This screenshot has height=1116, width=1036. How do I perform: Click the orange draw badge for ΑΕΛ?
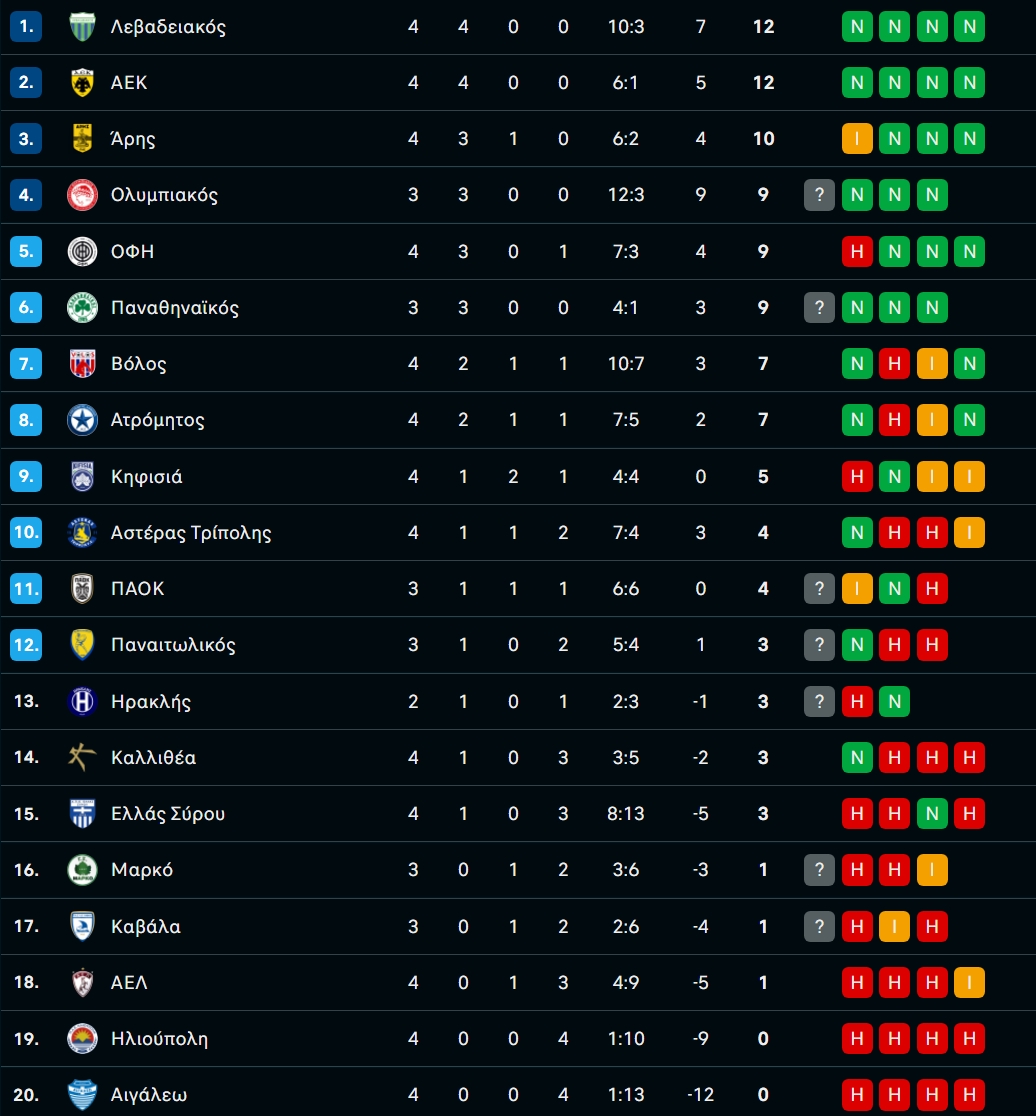[969, 982]
